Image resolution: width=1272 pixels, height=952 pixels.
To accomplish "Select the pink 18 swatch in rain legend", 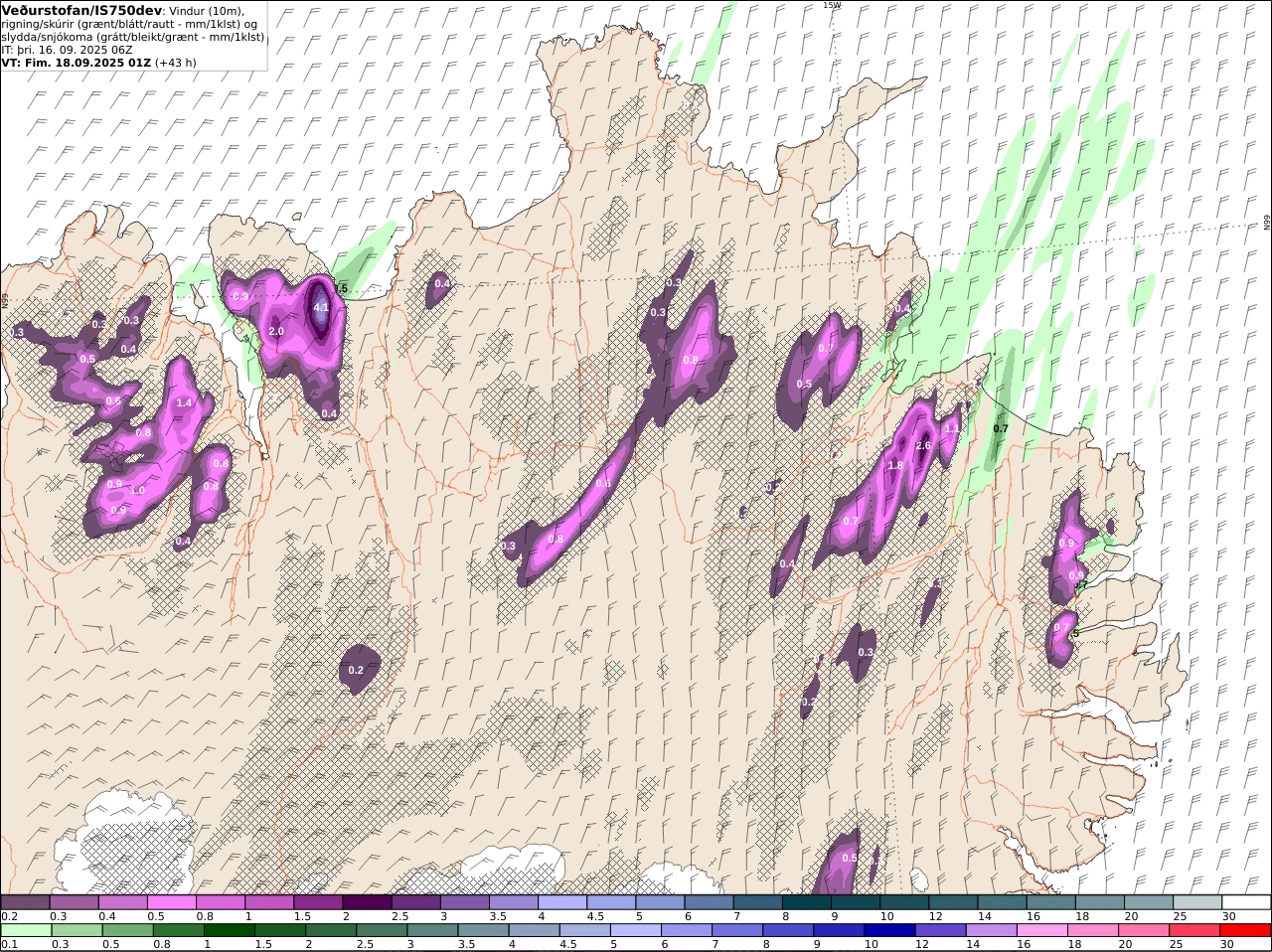I will click(x=1093, y=930).
